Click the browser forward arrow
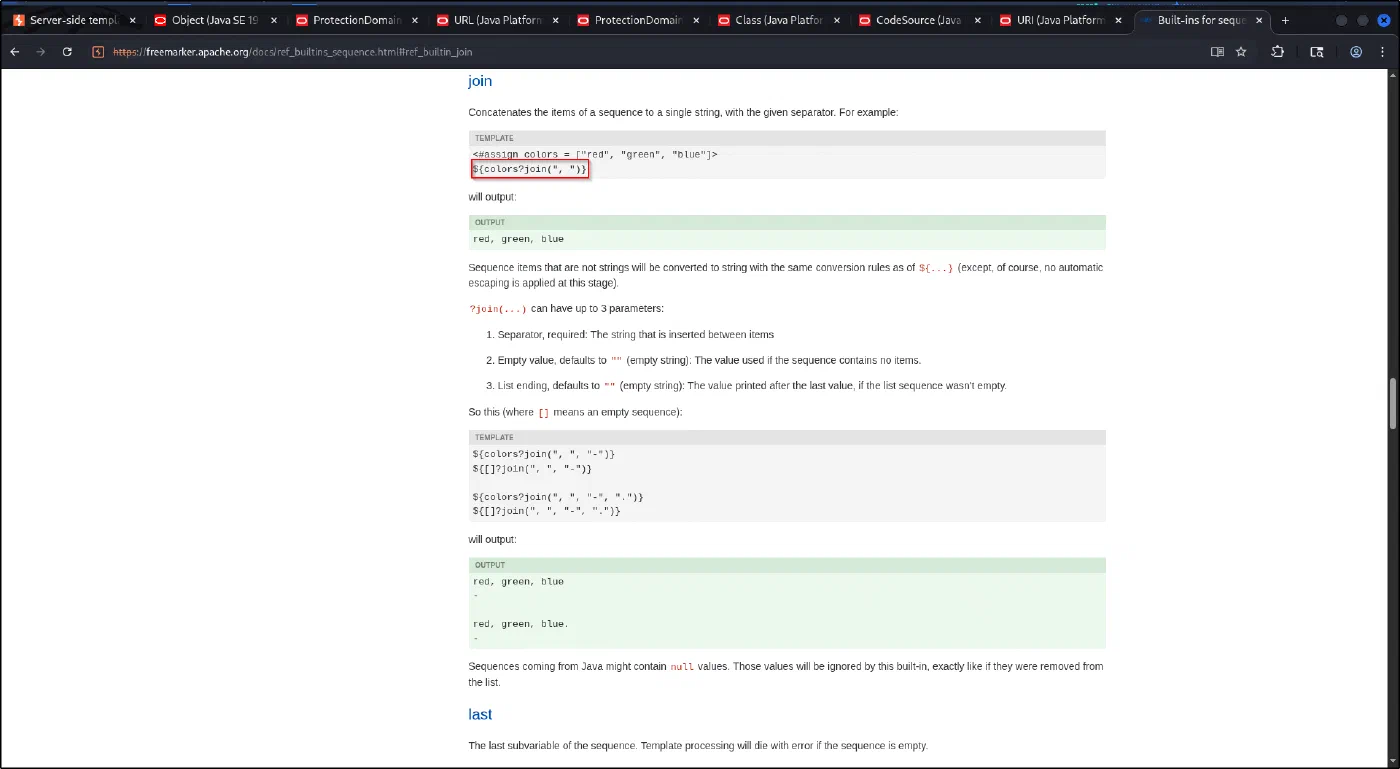This screenshot has width=1400, height=769. 41,52
